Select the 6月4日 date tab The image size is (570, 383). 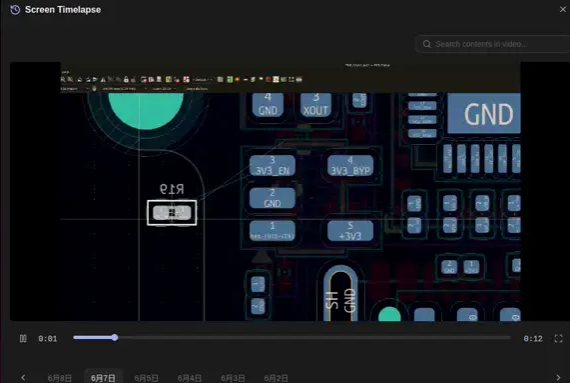tap(189, 378)
